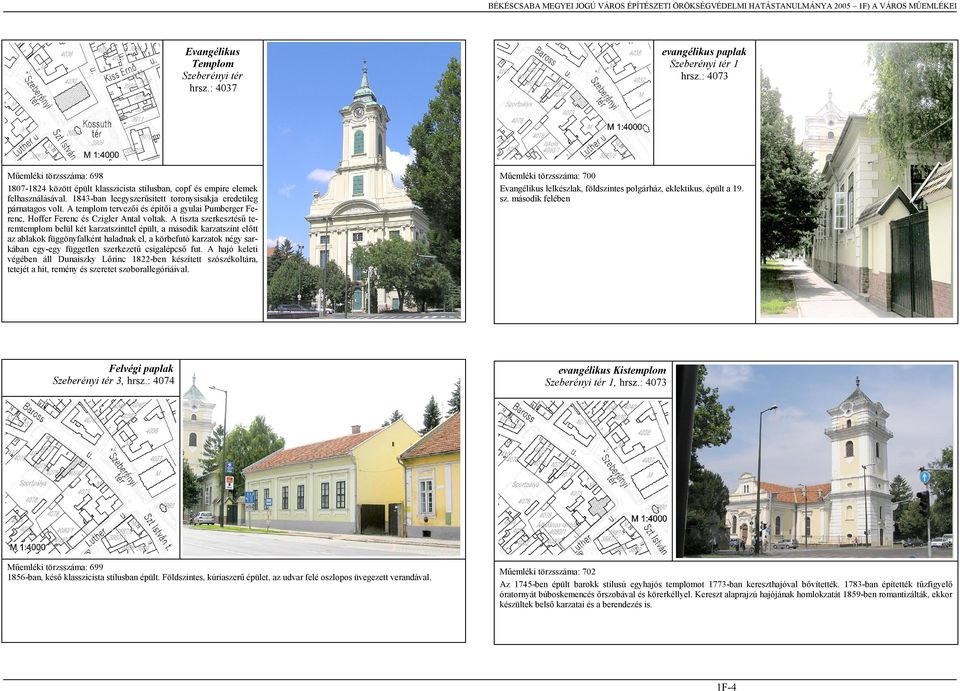Click the Evangélikus Templom site map

pos(83,102)
